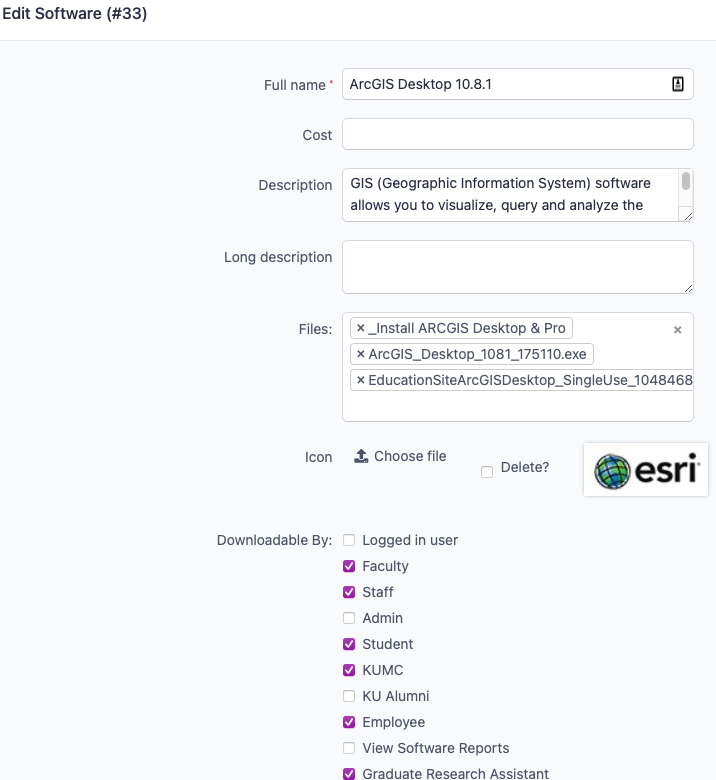Viewport: 716px width, 780px height.
Task: Click the Choose file button for Icon
Action: click(400, 456)
